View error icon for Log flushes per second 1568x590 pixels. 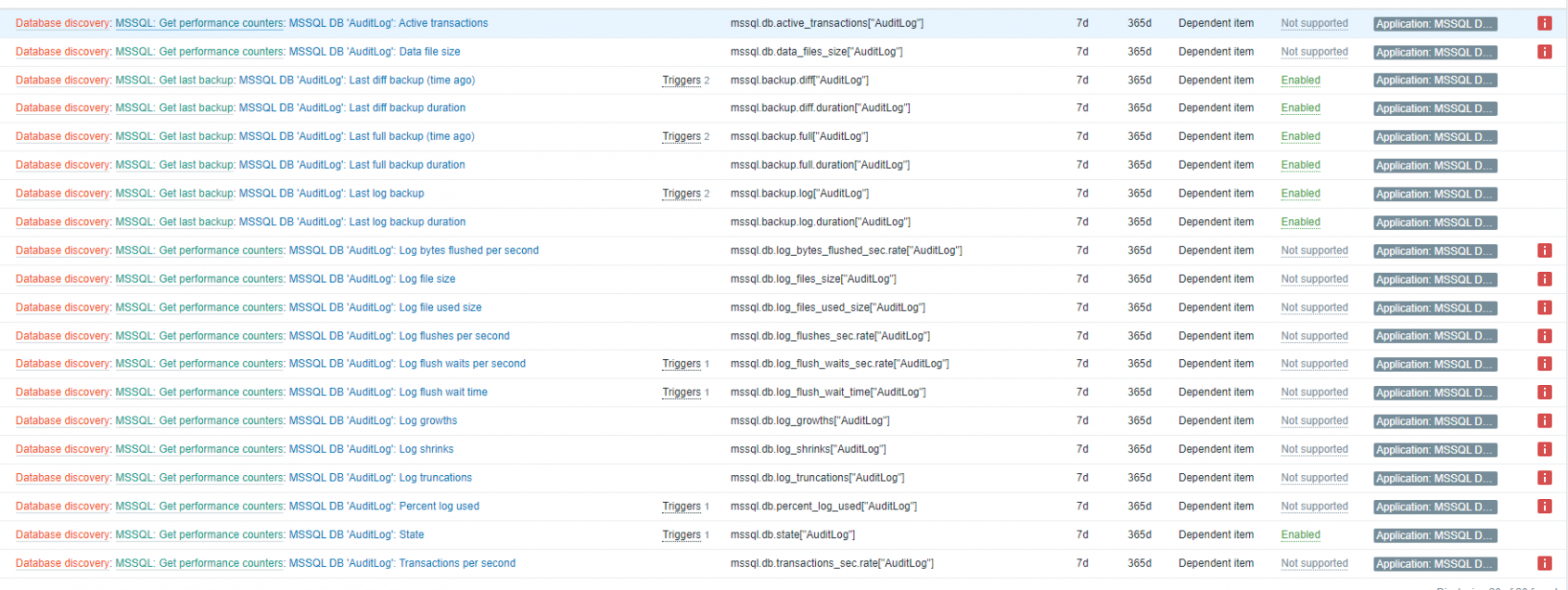pos(1544,336)
